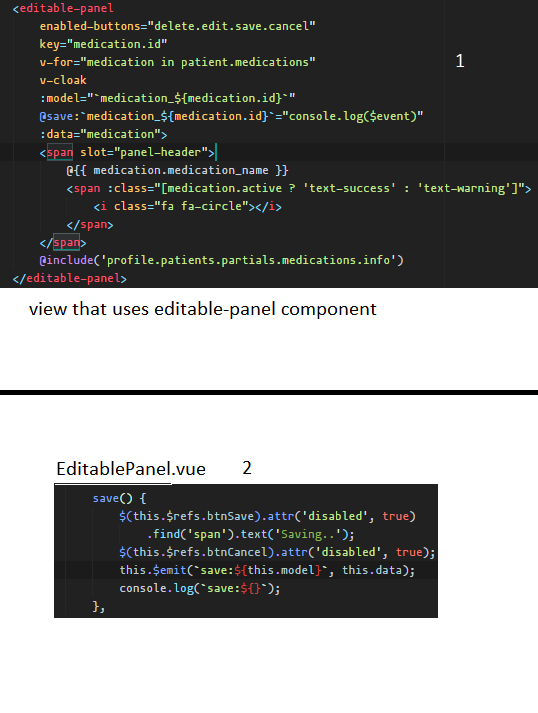Image resolution: width=538 pixels, height=713 pixels.
Task: Click the @include medications.info directive
Action: point(221,260)
